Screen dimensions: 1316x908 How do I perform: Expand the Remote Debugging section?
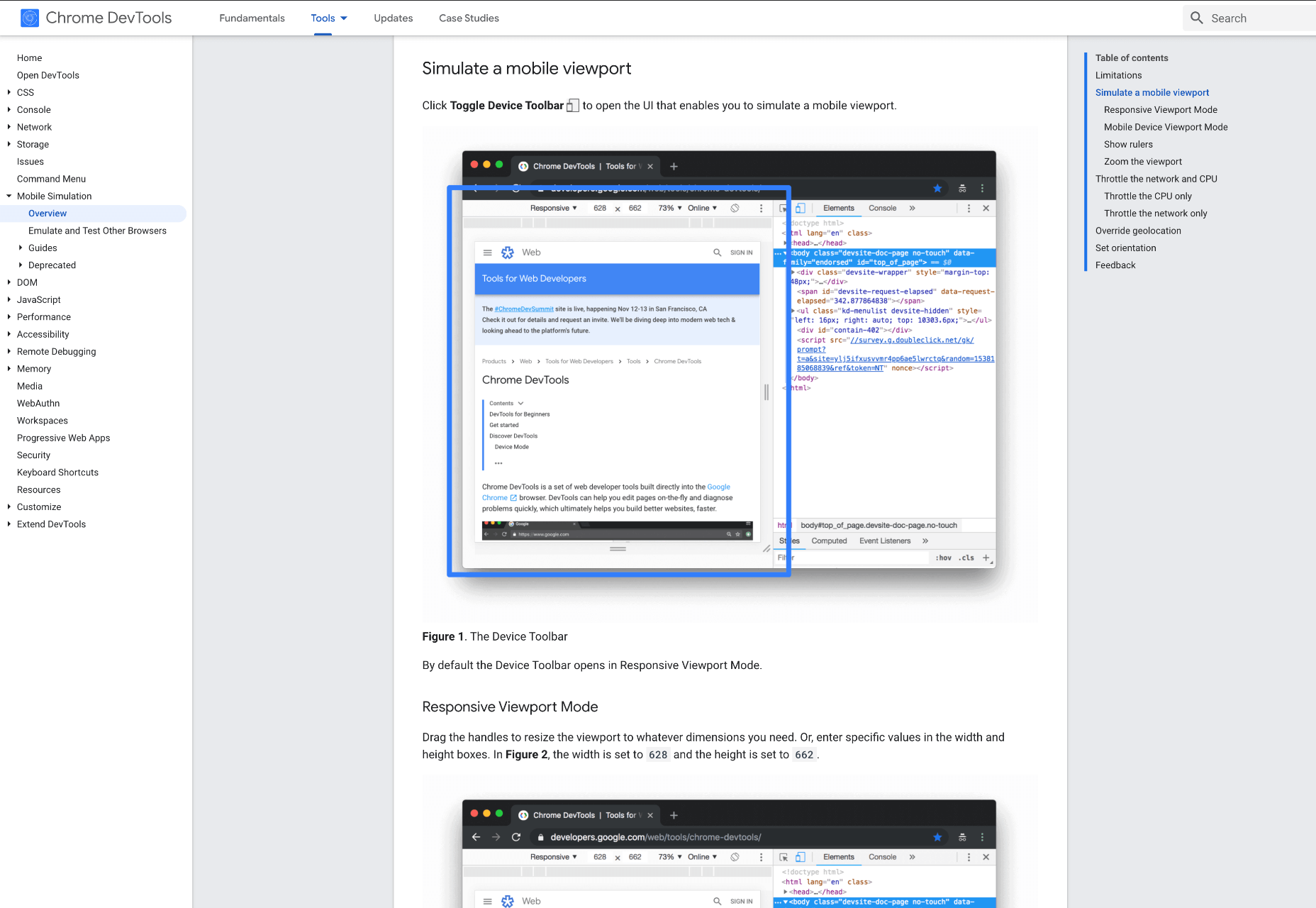coord(9,351)
